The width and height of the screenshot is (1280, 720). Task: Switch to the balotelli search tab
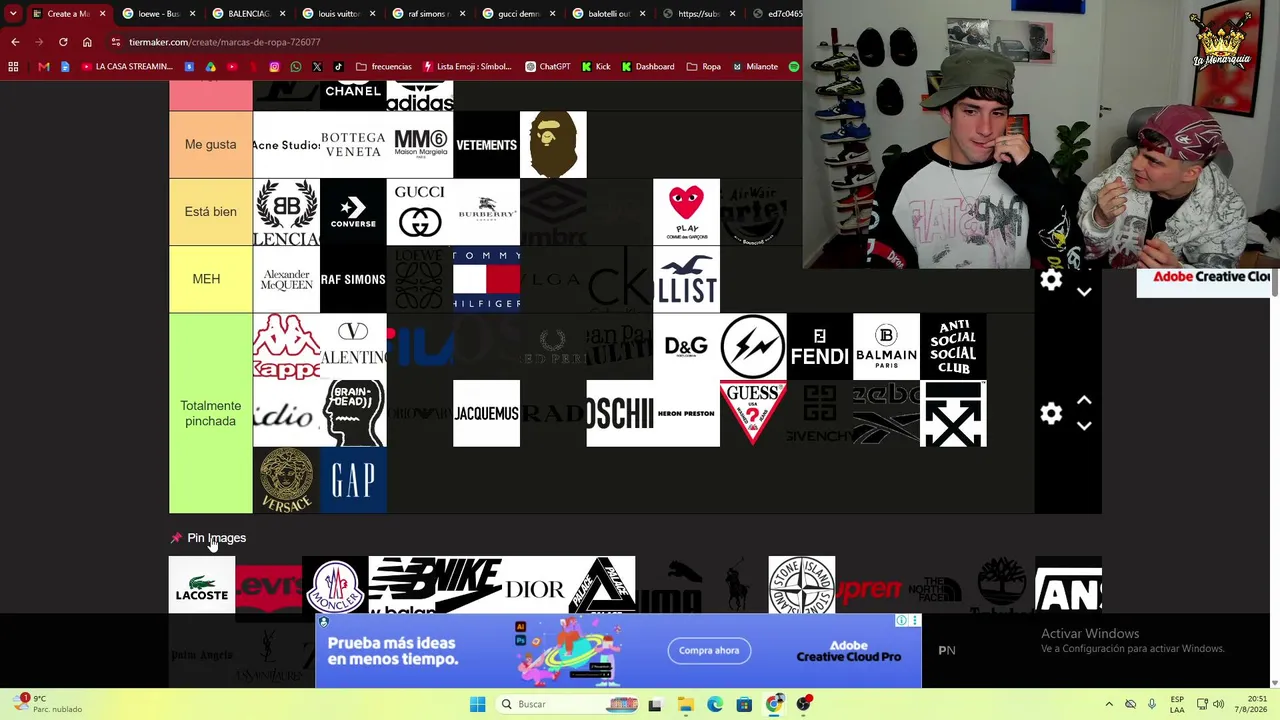tap(608, 14)
